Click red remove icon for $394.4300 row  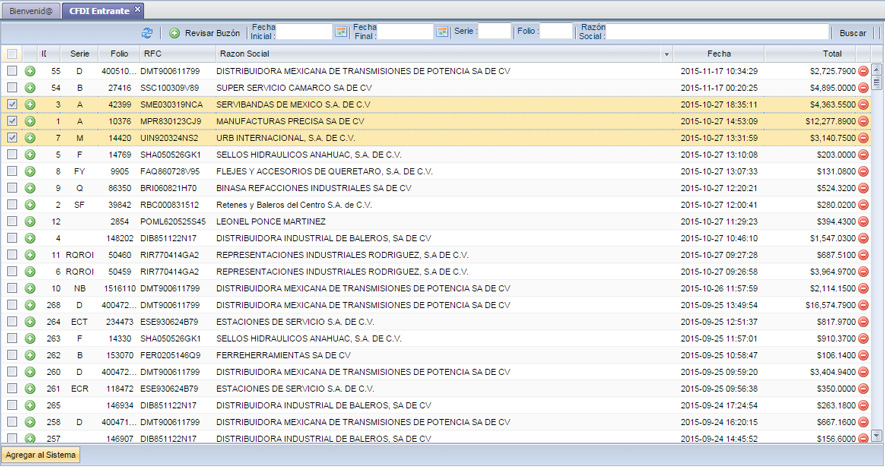[864, 222]
